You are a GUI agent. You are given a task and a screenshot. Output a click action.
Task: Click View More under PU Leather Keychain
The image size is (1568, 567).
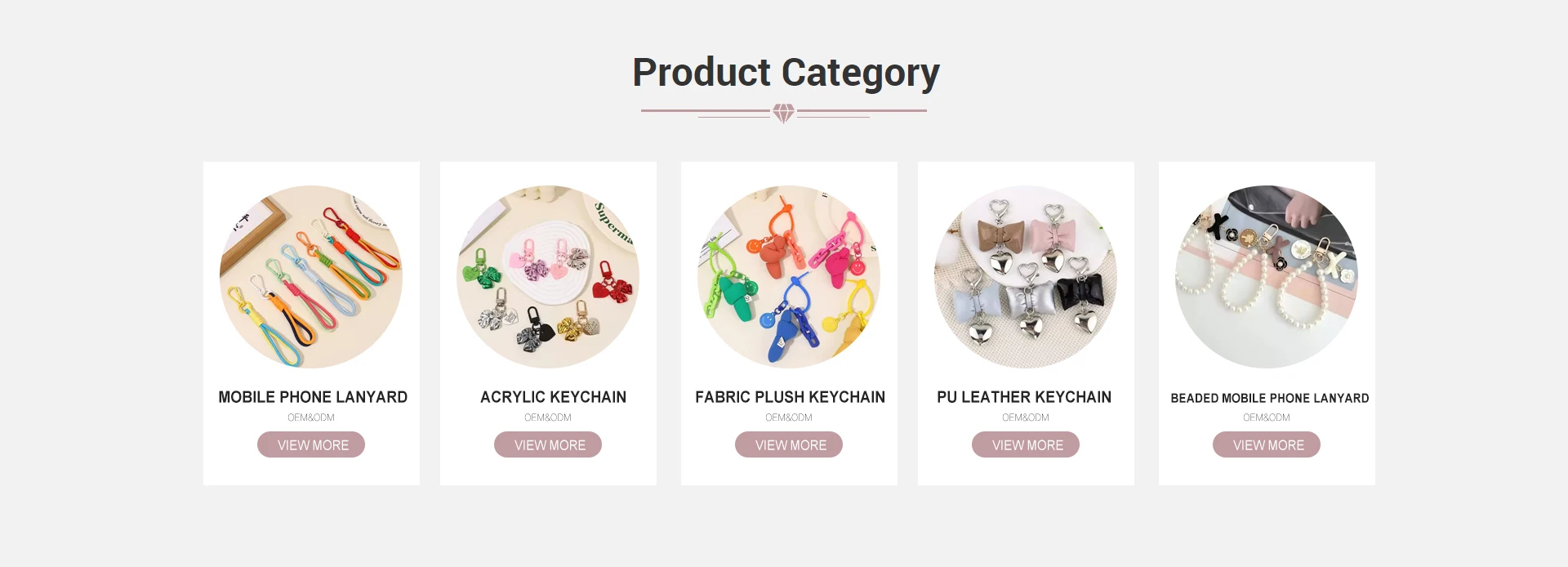(1026, 444)
